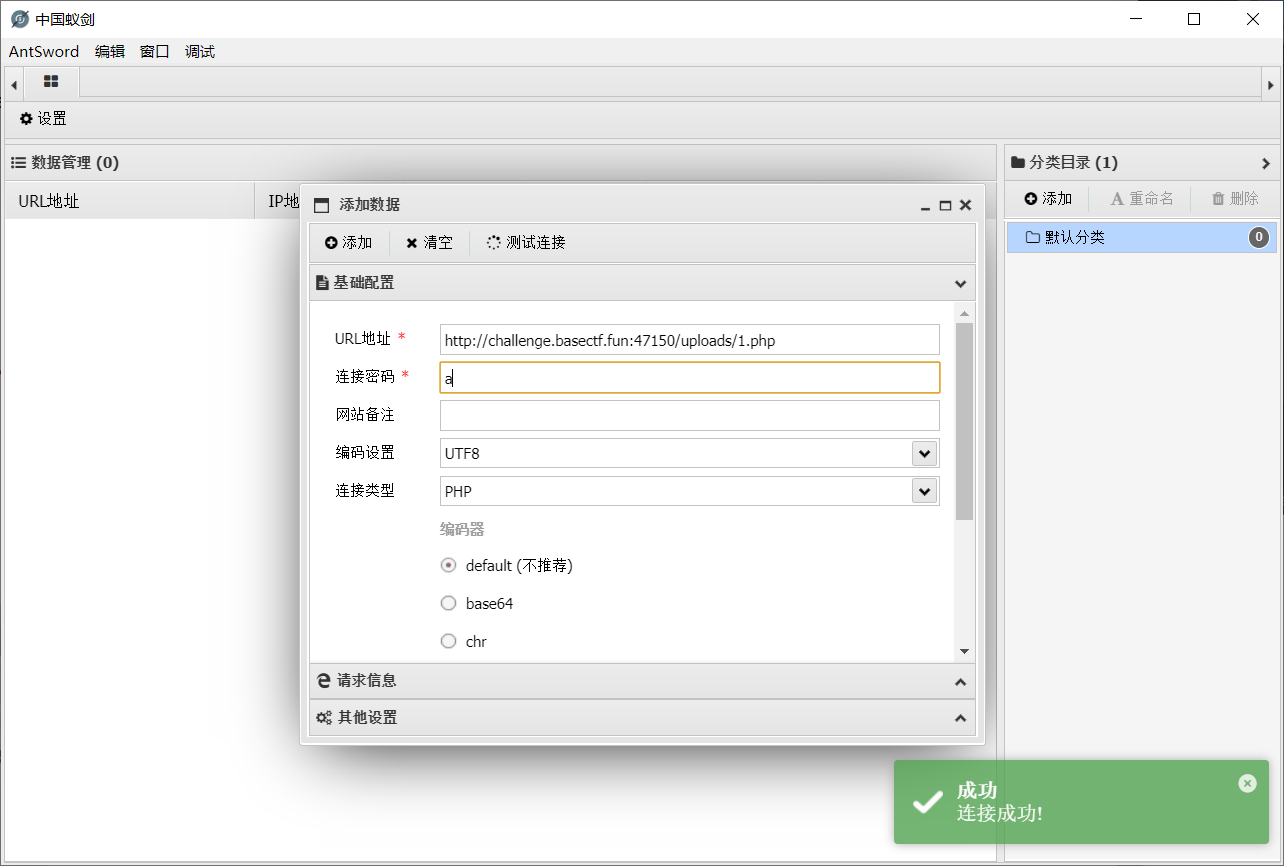The height and width of the screenshot is (866, 1284).
Task: Maximize the 添加数据 dialog
Action: [x=945, y=206]
